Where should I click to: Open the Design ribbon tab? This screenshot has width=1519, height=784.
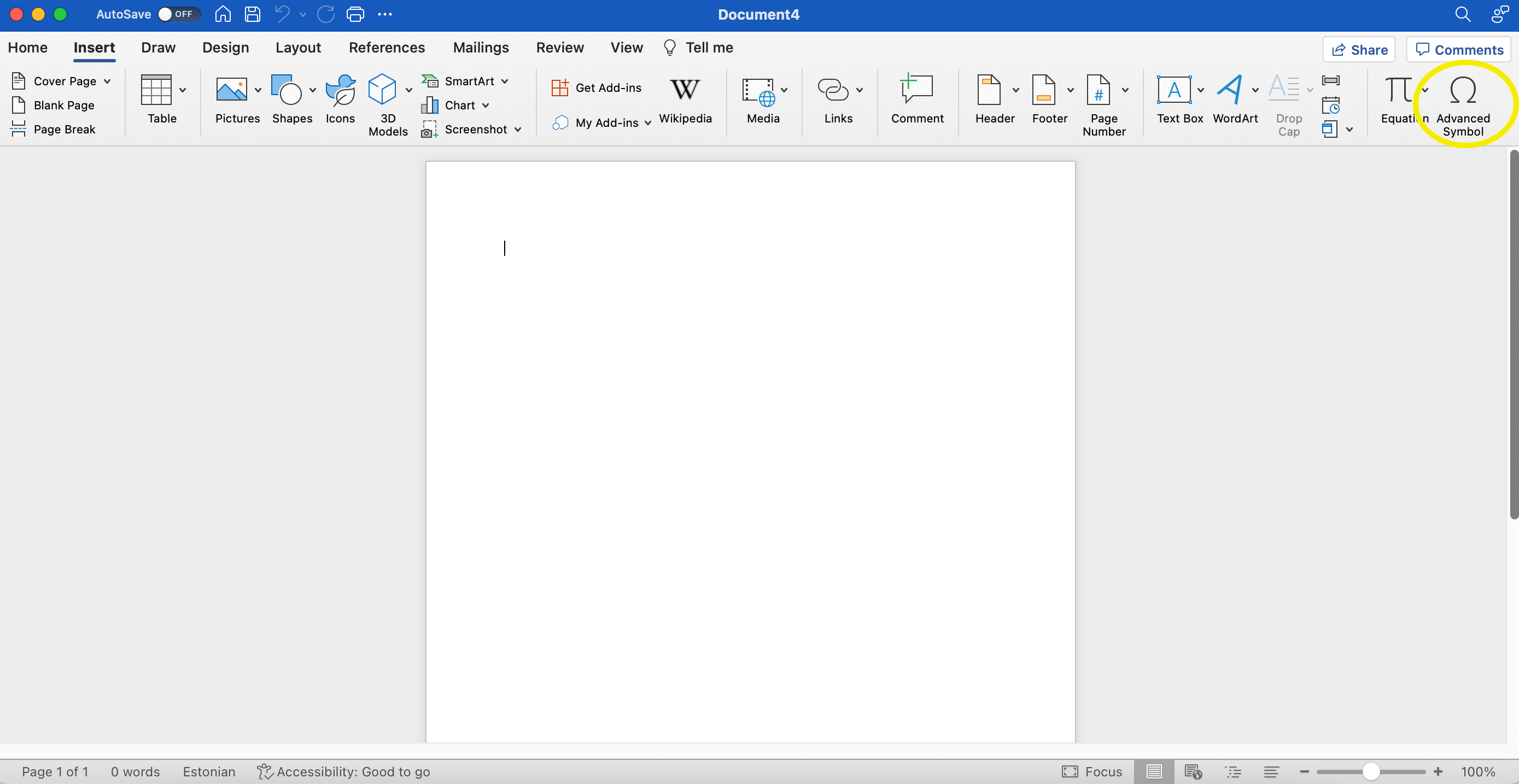[226, 47]
